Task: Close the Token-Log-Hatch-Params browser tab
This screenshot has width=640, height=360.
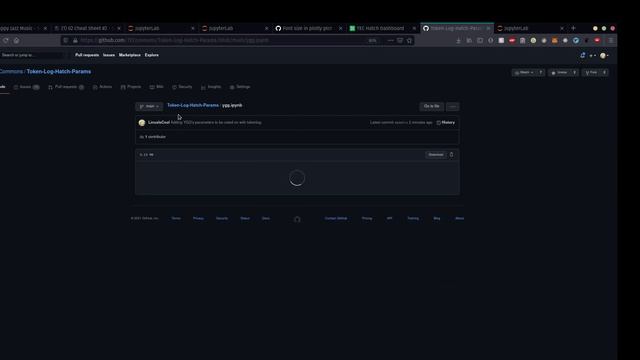Action: 488,28
